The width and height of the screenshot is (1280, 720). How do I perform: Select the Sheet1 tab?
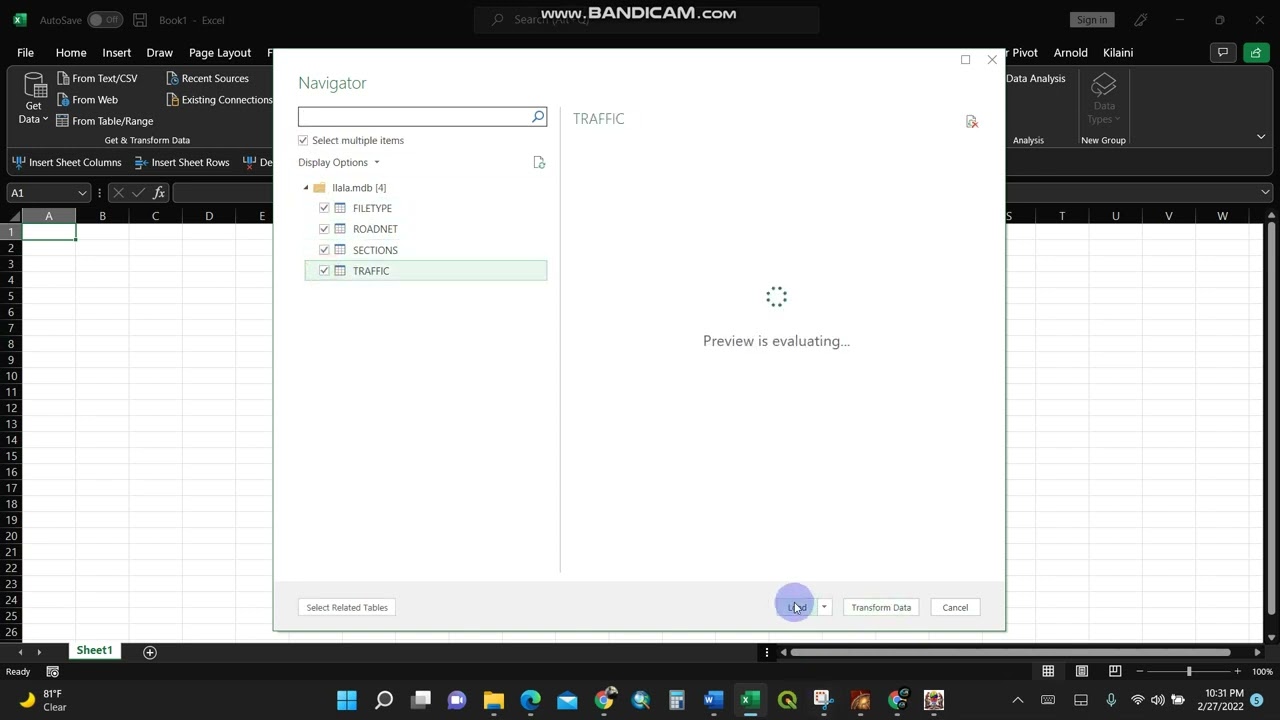[95, 651]
